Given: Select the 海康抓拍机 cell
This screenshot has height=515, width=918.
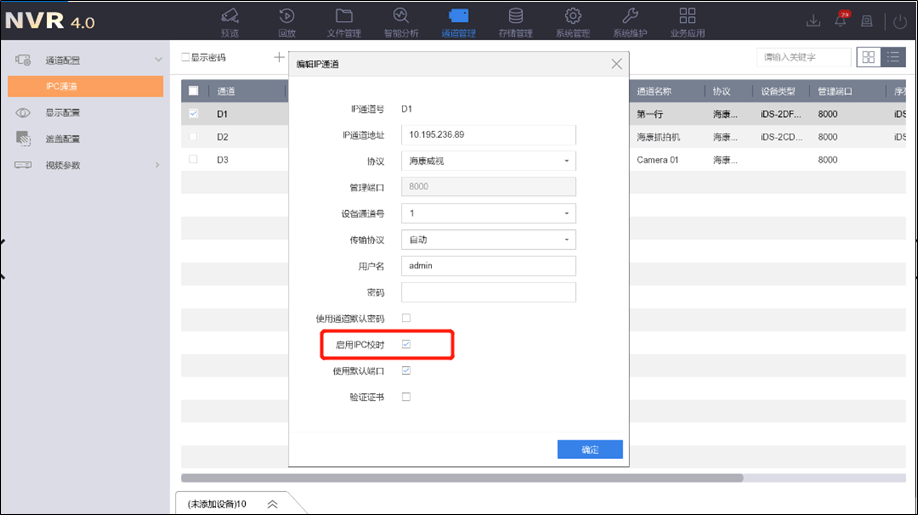Looking at the screenshot, I should 659,137.
